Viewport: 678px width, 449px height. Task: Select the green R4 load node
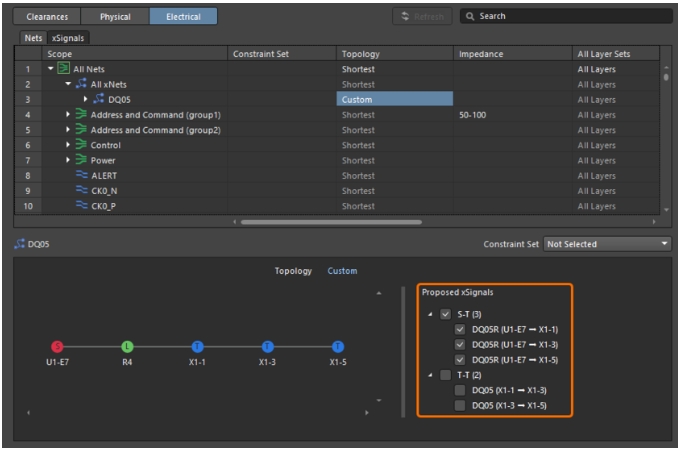point(127,346)
